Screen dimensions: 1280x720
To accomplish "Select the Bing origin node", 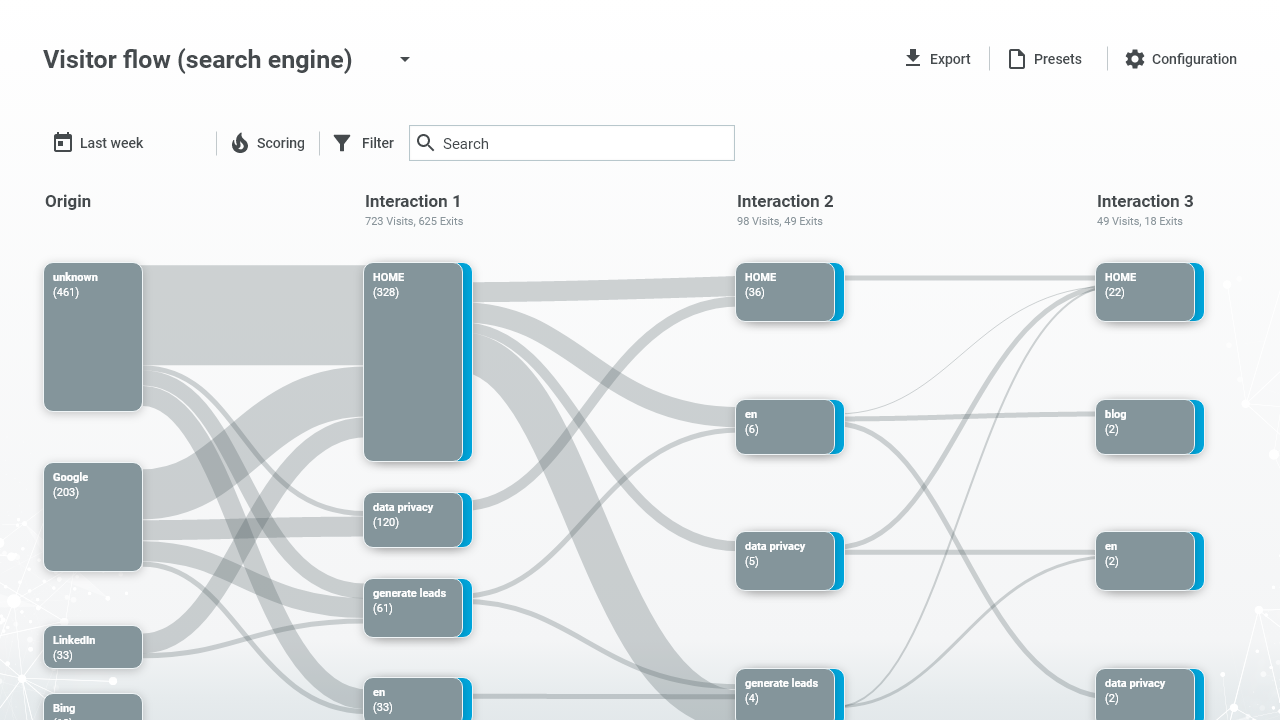I will coord(93,707).
